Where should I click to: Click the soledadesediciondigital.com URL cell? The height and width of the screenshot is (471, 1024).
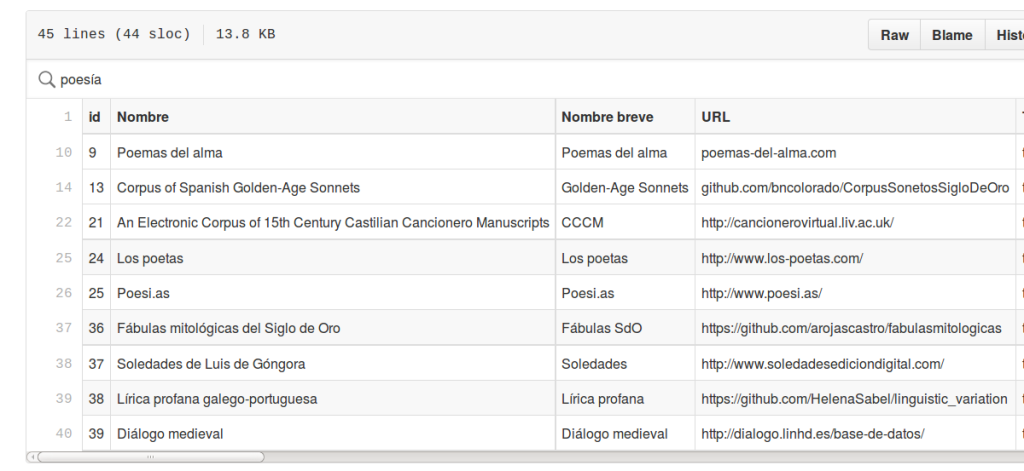click(x=855, y=363)
